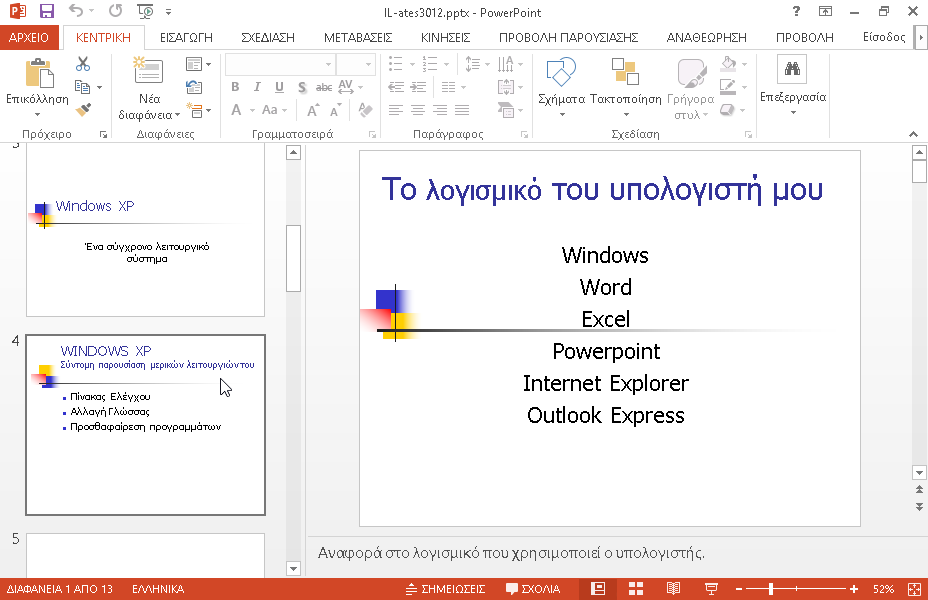Open Ribbon Display Options
928x600 pixels.
825,11
